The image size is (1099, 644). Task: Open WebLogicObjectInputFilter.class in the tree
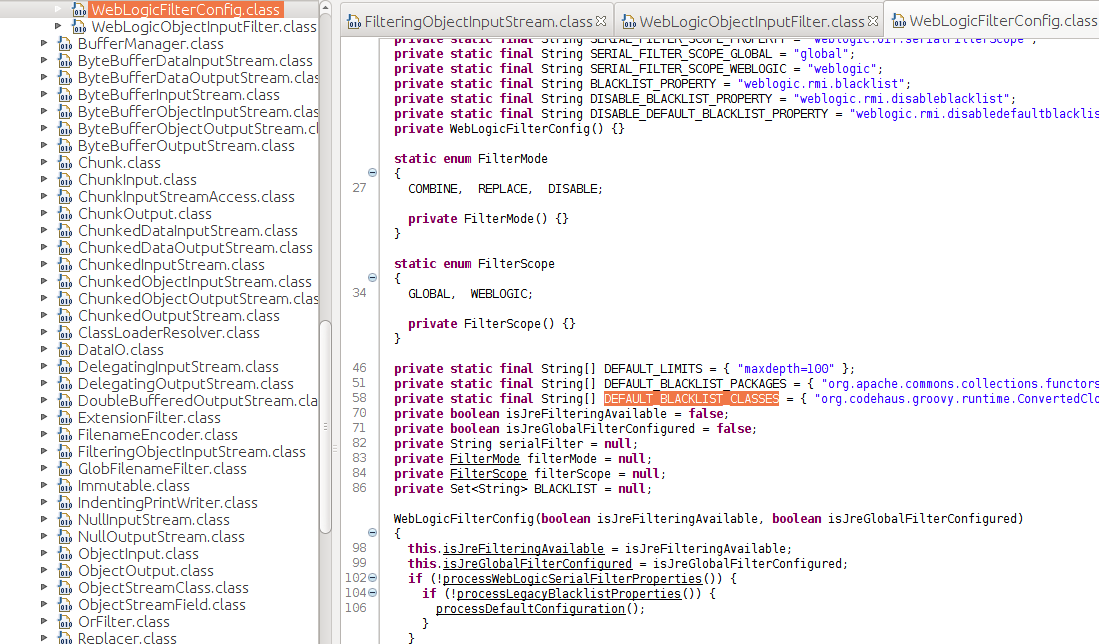tap(204, 27)
